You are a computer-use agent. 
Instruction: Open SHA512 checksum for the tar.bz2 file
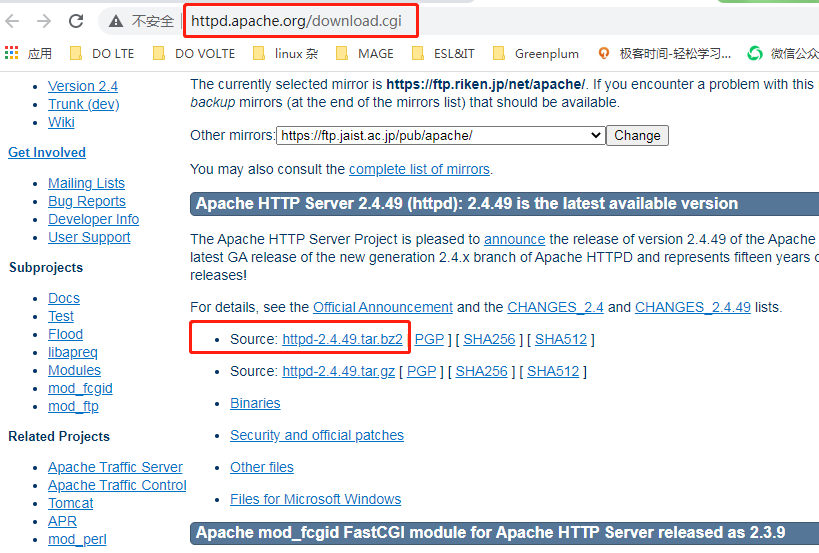[561, 339]
